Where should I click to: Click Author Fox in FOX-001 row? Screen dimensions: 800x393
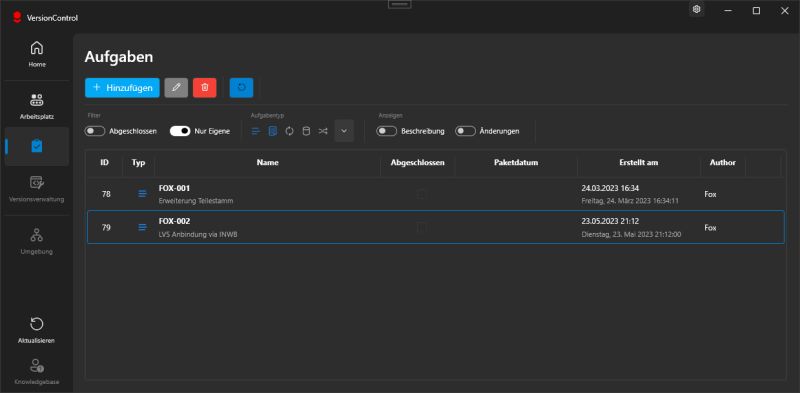click(x=710, y=194)
